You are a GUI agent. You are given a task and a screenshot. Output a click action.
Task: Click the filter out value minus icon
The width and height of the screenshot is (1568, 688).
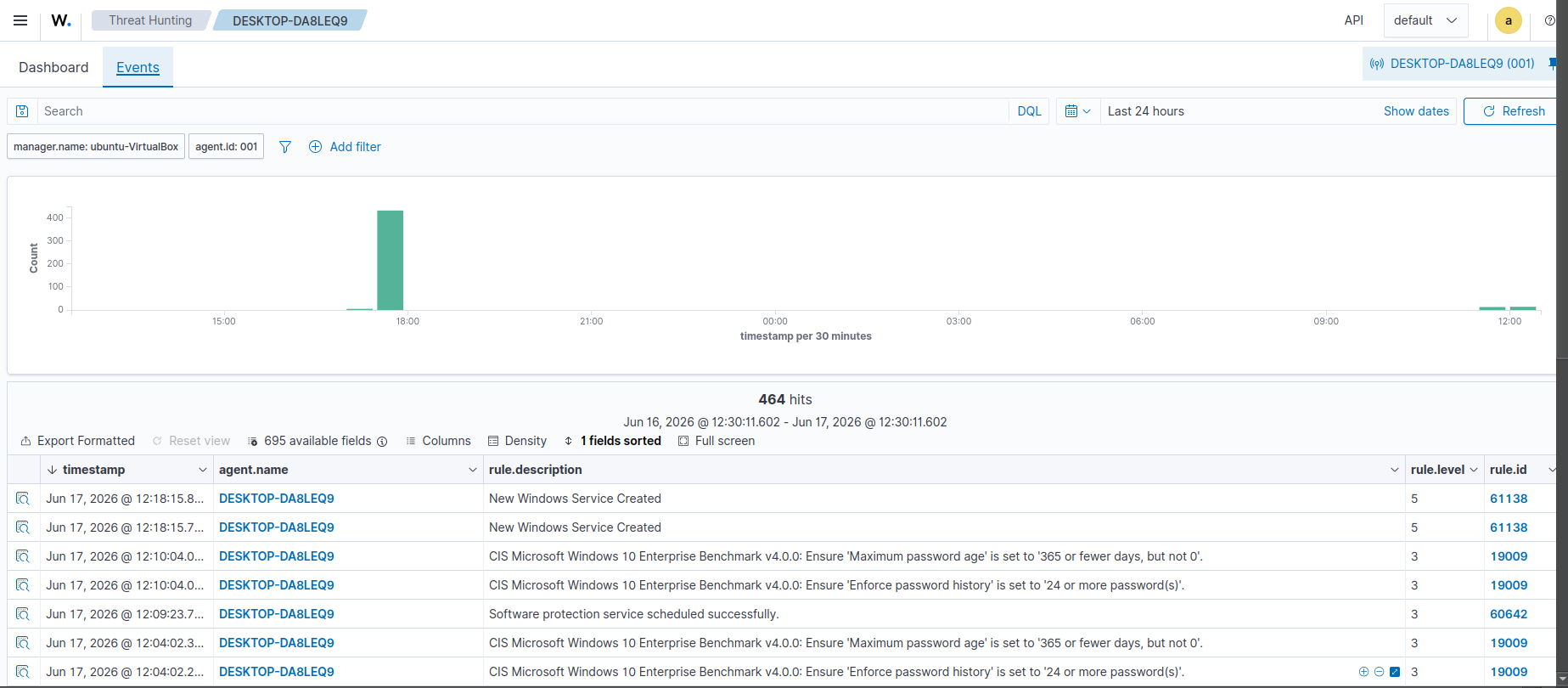(1380, 672)
